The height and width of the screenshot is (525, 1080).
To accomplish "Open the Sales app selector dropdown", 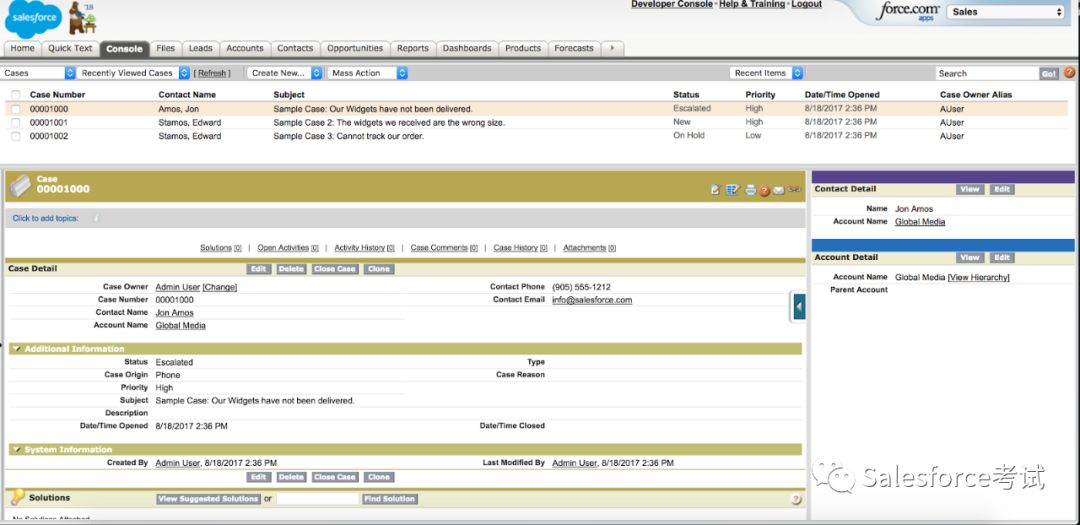I will [x=1006, y=12].
